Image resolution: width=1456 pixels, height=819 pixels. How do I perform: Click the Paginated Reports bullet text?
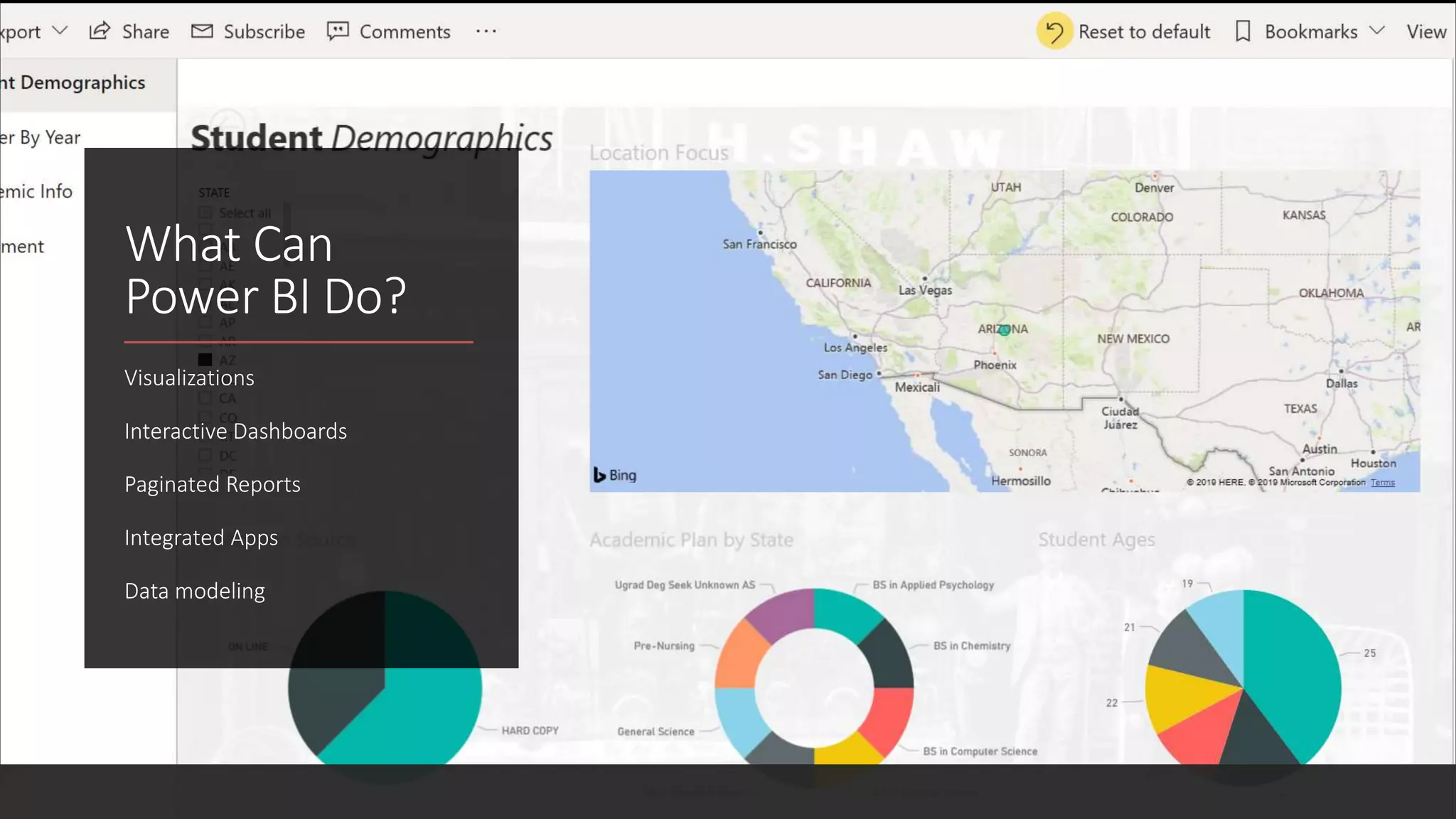213,485
